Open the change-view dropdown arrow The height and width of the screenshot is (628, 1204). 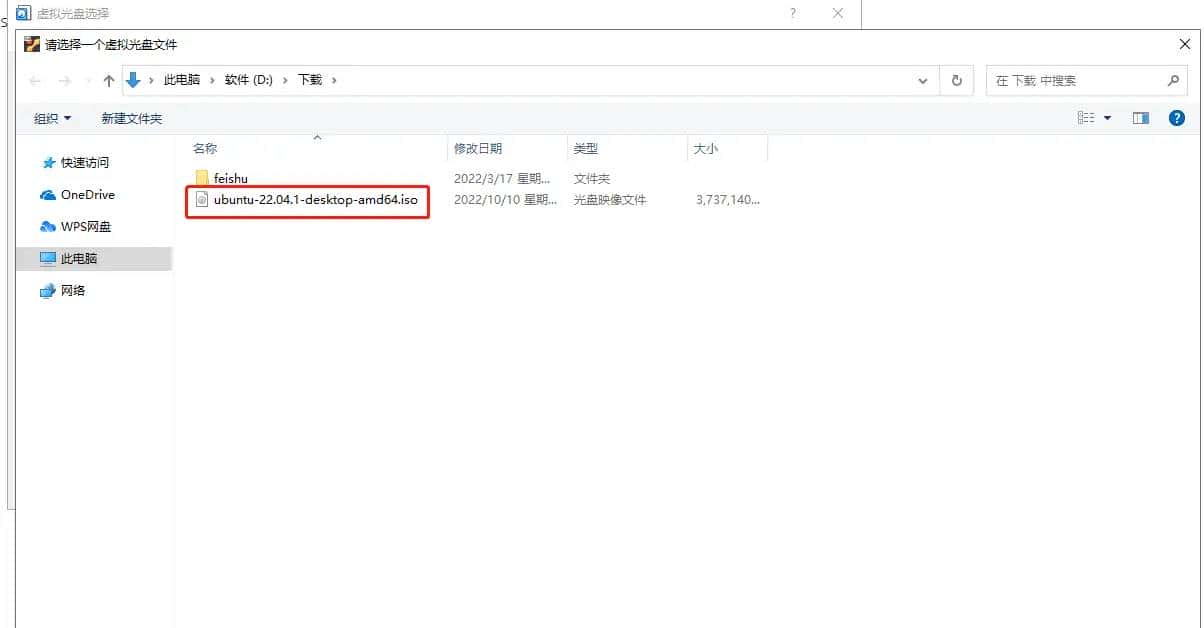pyautogui.click(x=1105, y=117)
